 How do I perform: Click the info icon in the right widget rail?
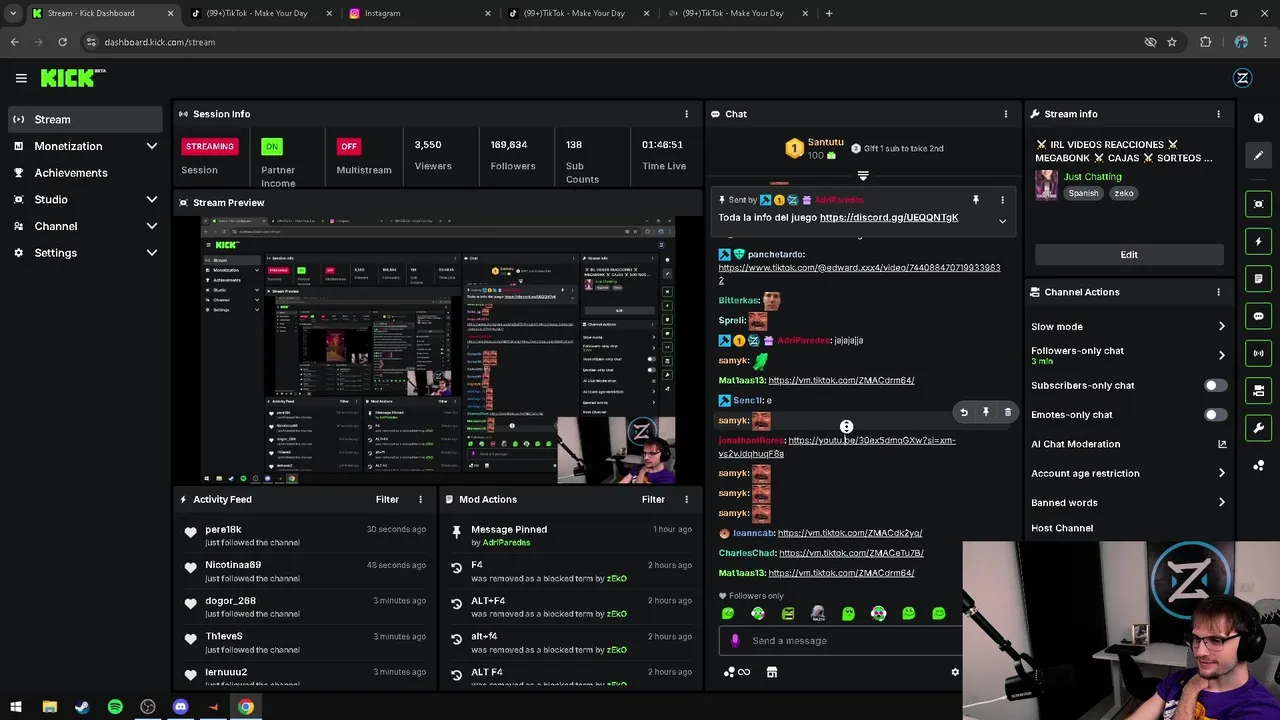pyautogui.click(x=1258, y=118)
